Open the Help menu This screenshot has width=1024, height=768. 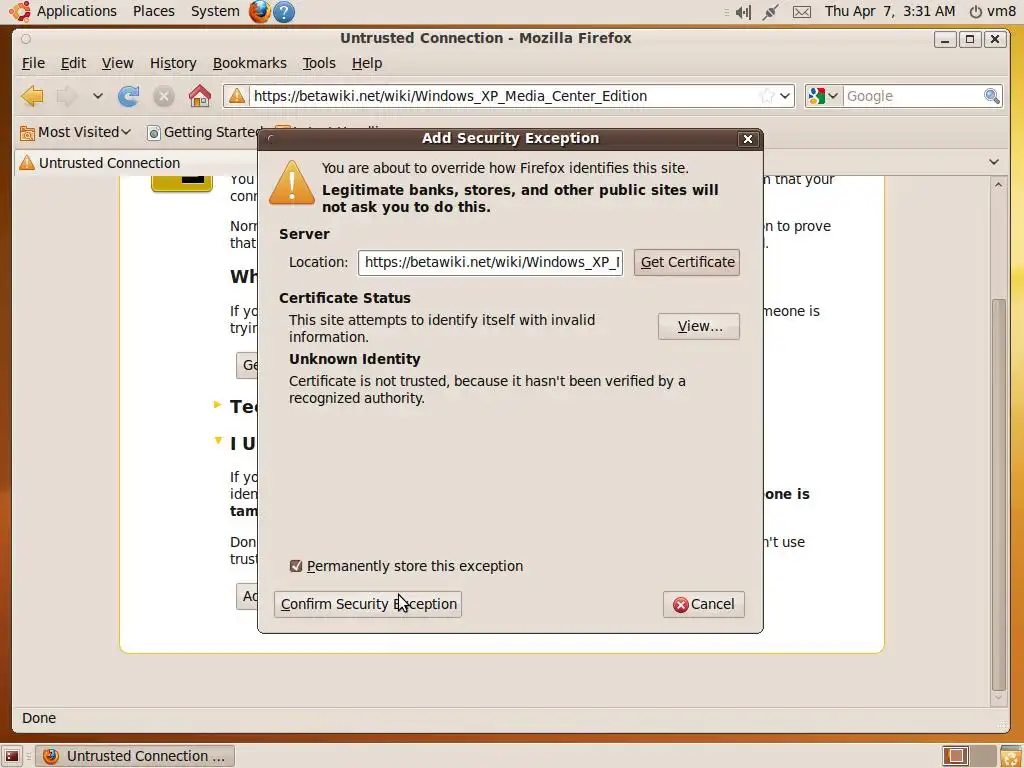pyautogui.click(x=367, y=63)
